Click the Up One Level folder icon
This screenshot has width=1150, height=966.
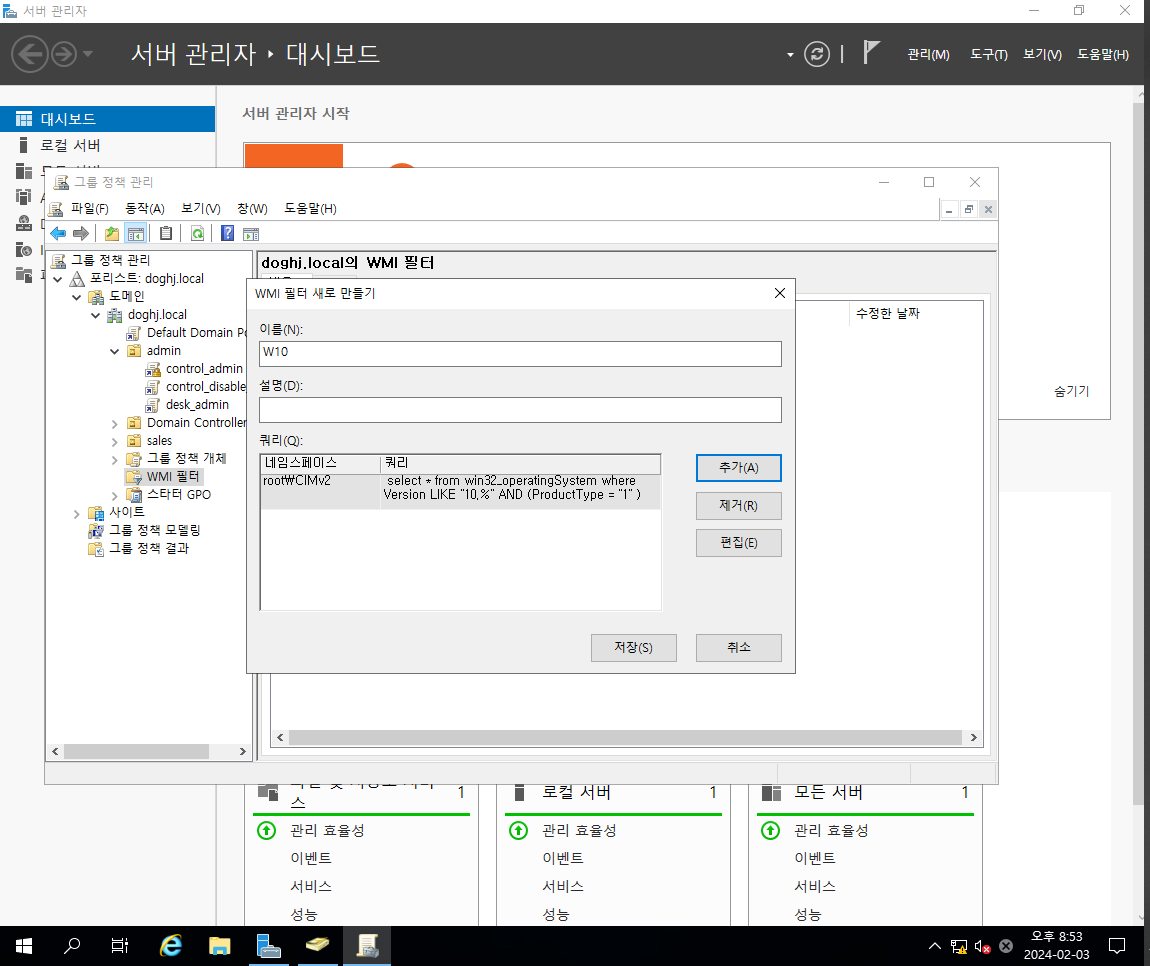coord(111,233)
